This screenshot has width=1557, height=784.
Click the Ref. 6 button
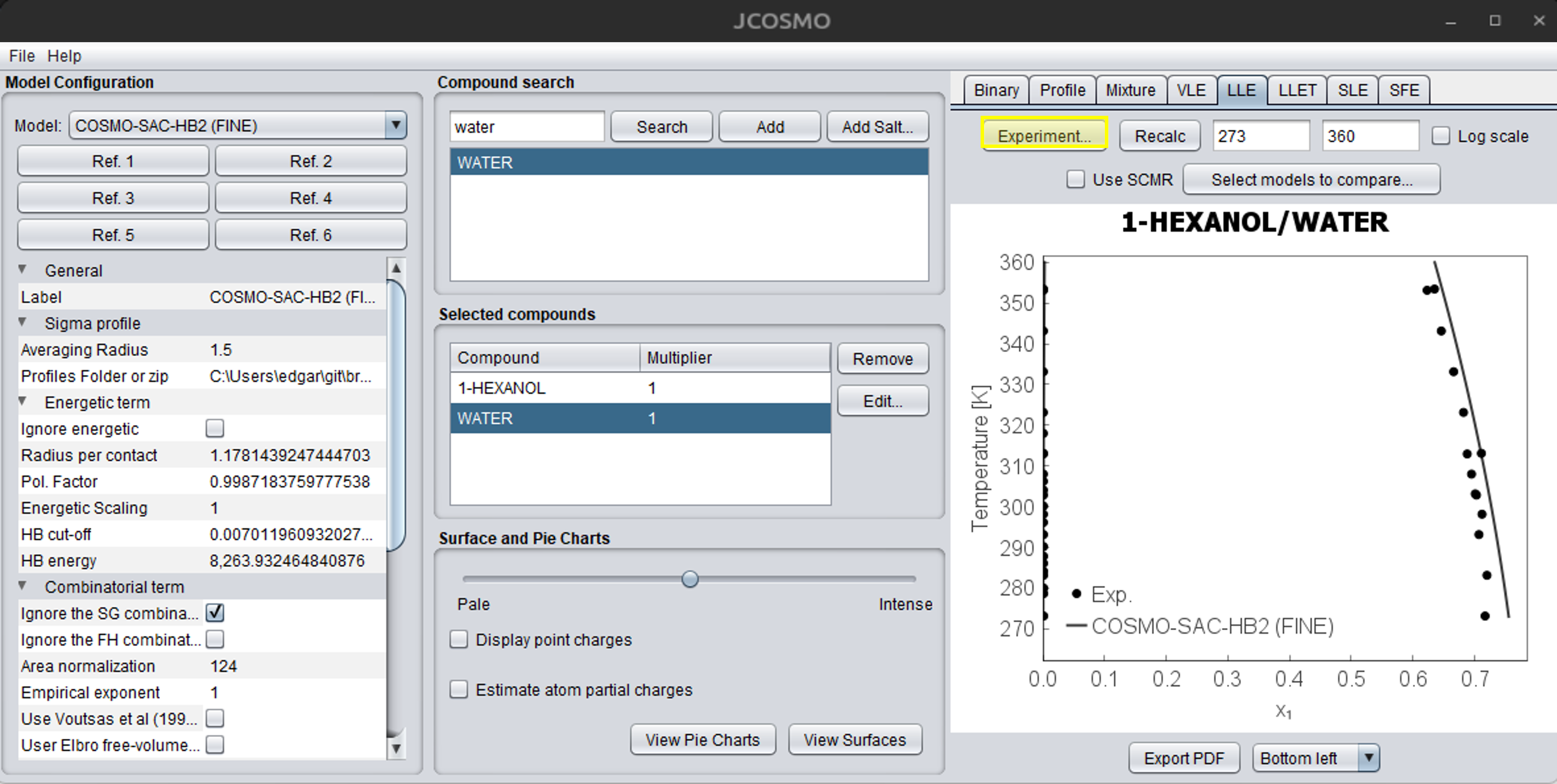(x=311, y=235)
